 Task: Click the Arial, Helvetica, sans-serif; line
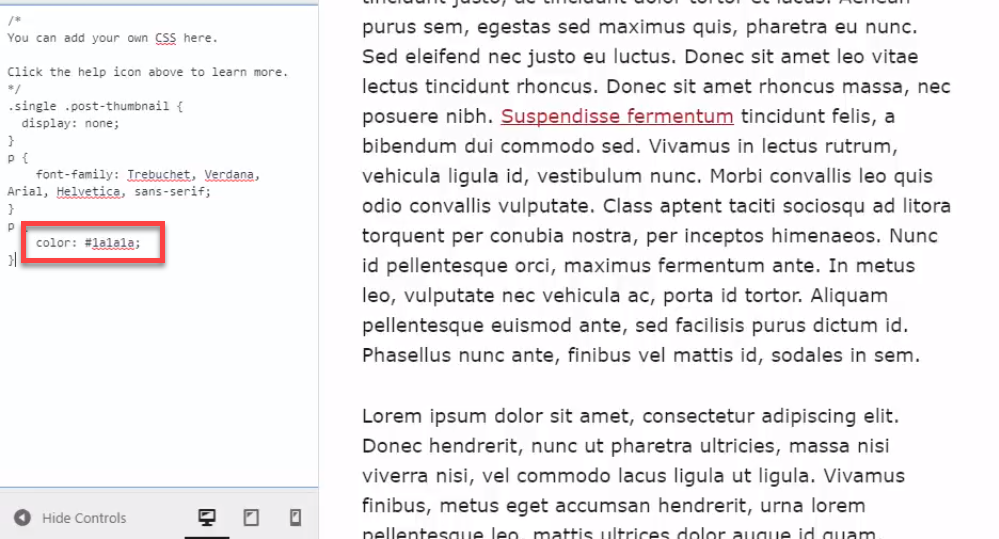(109, 192)
